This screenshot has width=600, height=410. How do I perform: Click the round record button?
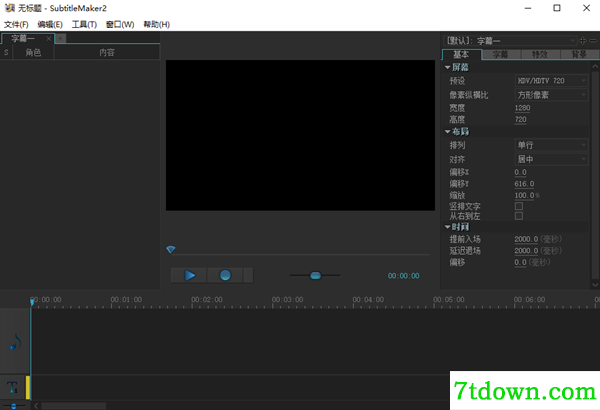pos(225,275)
